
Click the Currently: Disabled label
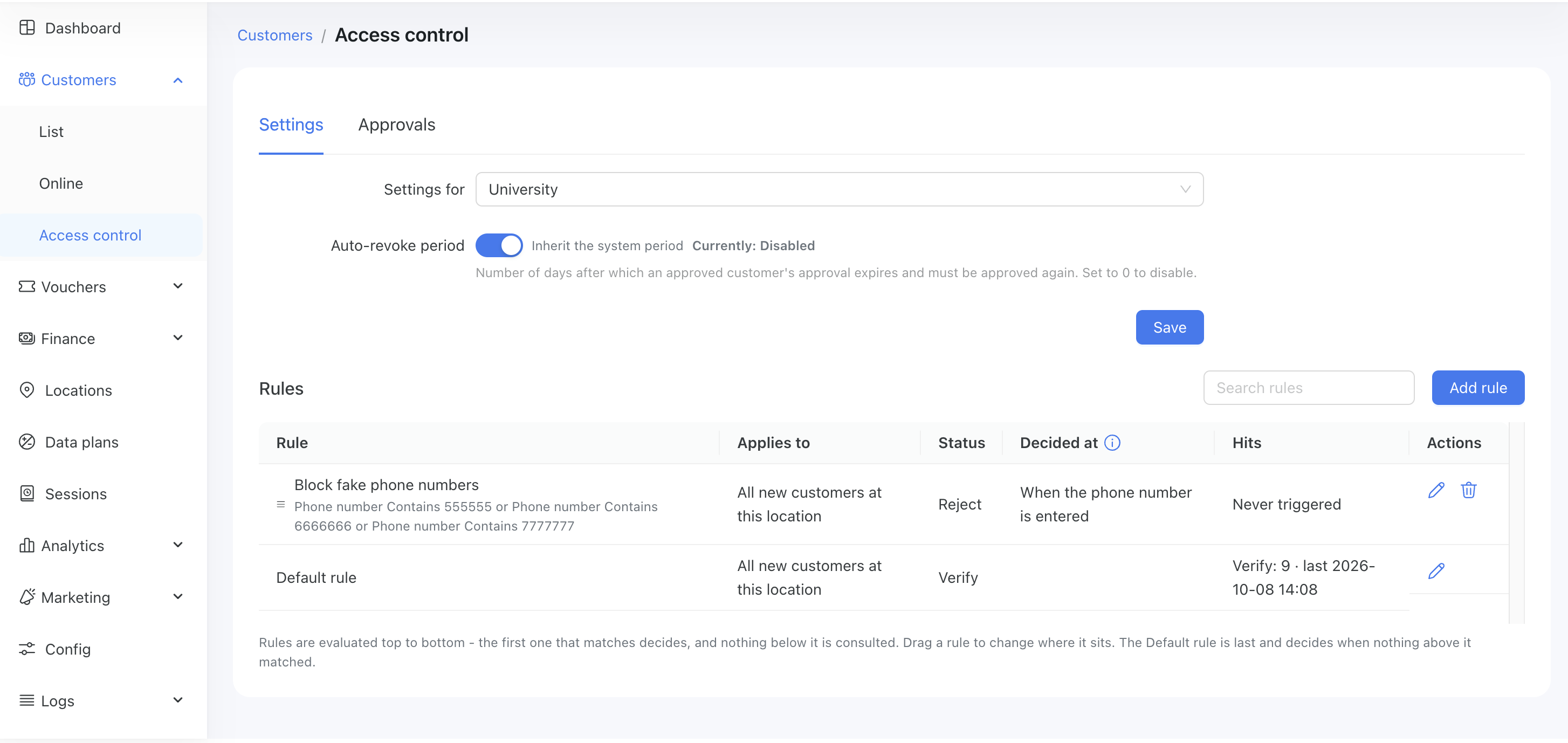tap(753, 246)
